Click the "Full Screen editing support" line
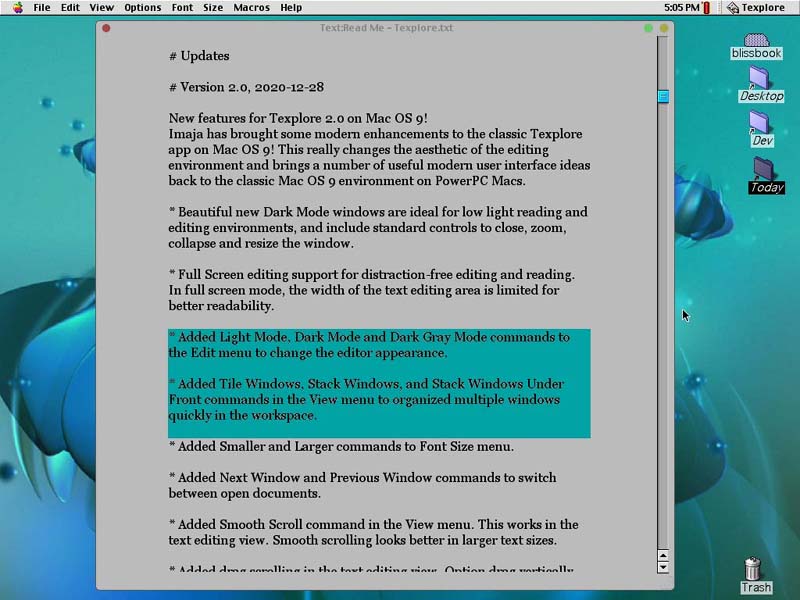Image resolution: width=800 pixels, height=600 pixels. 372,274
